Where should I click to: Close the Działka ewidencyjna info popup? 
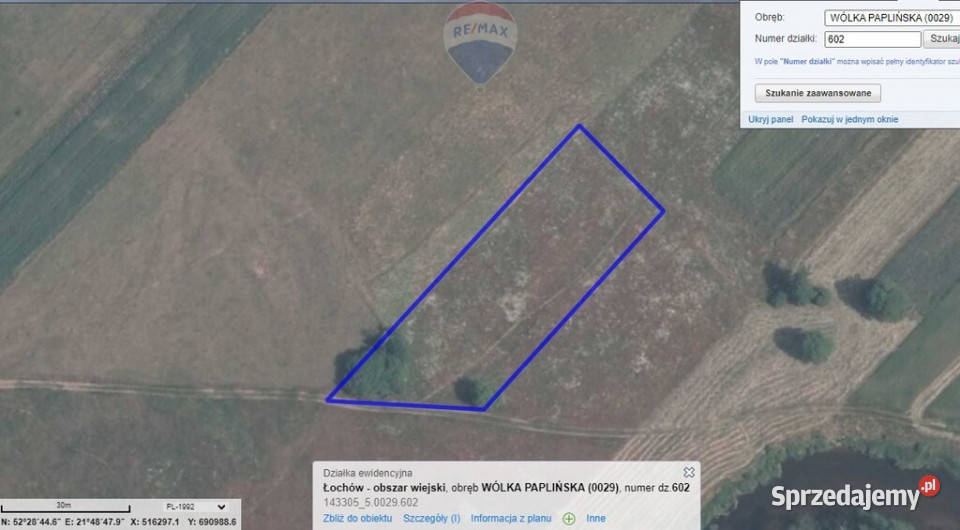point(689,472)
